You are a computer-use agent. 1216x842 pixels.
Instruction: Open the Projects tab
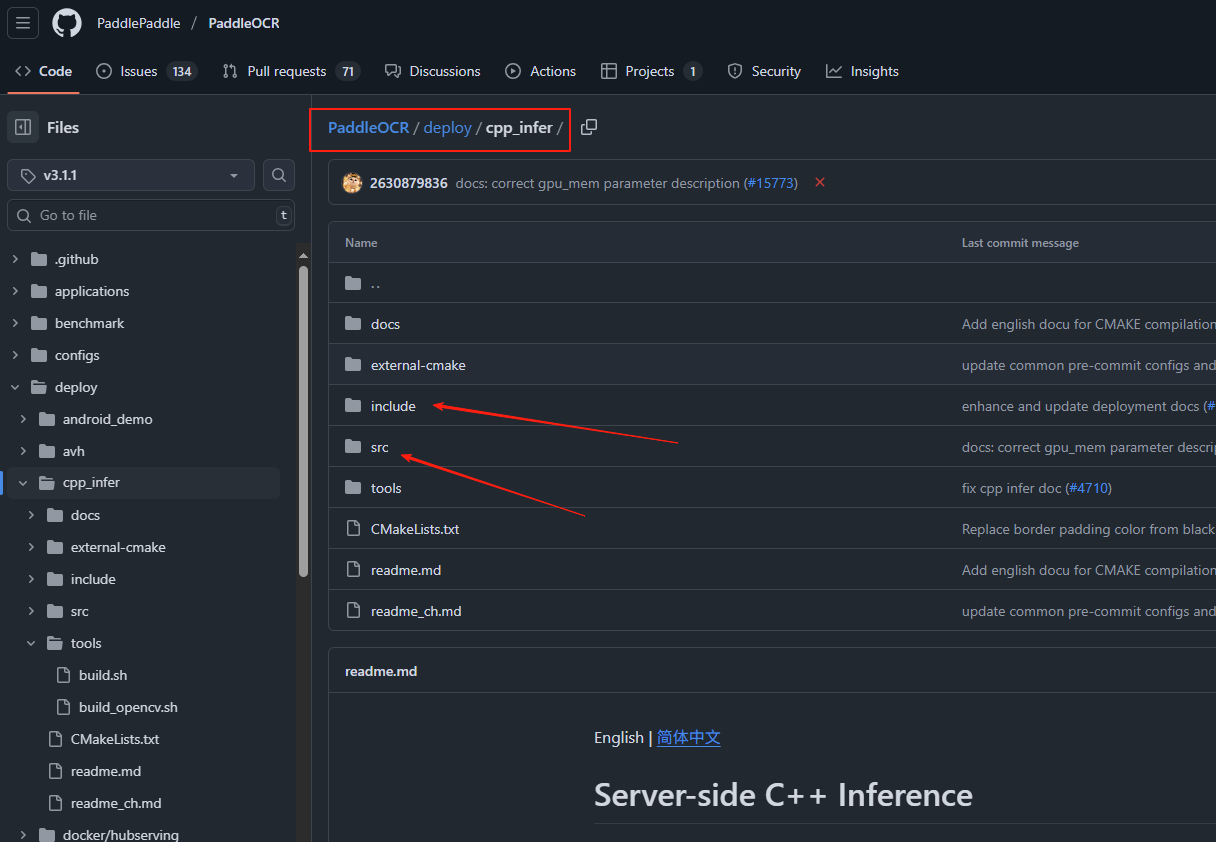pos(651,71)
